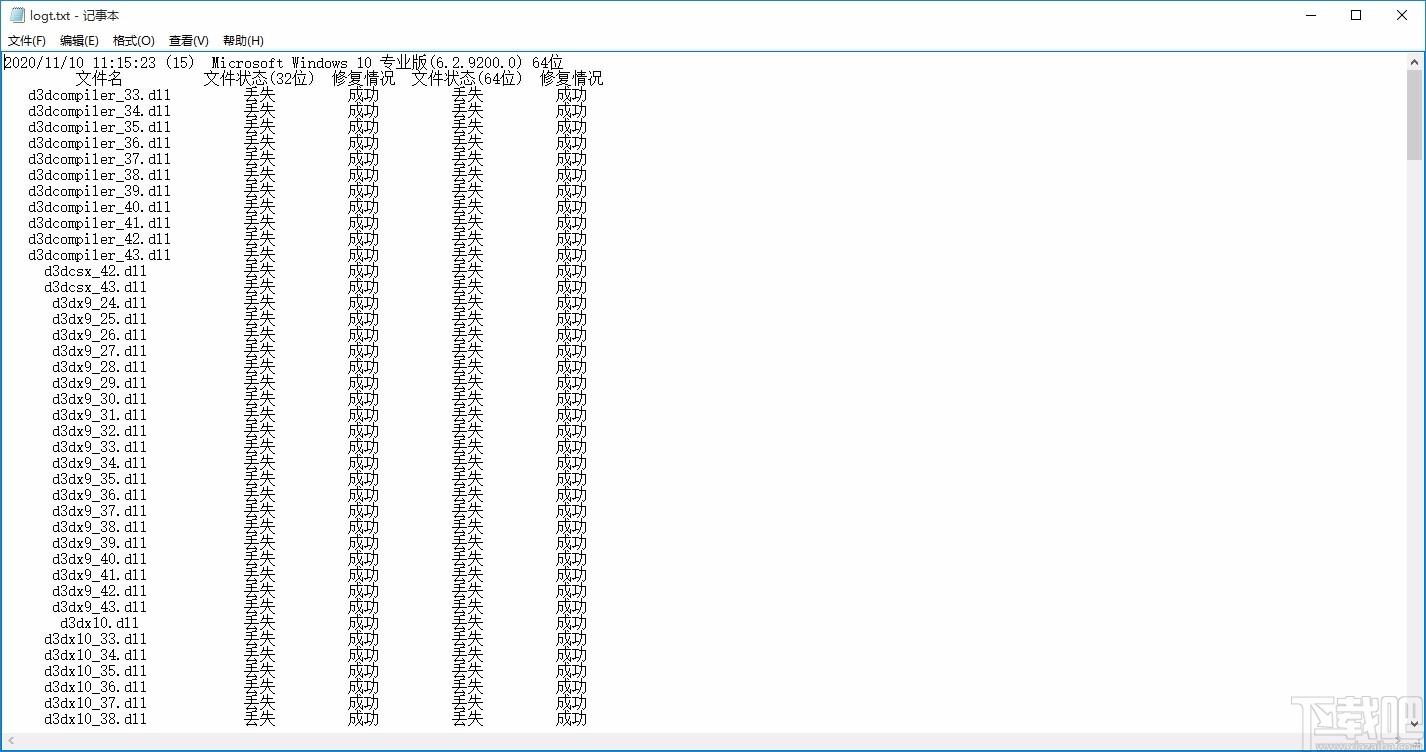Maximize the Notepad window
Screen dimensions: 1426x752
coord(1356,15)
